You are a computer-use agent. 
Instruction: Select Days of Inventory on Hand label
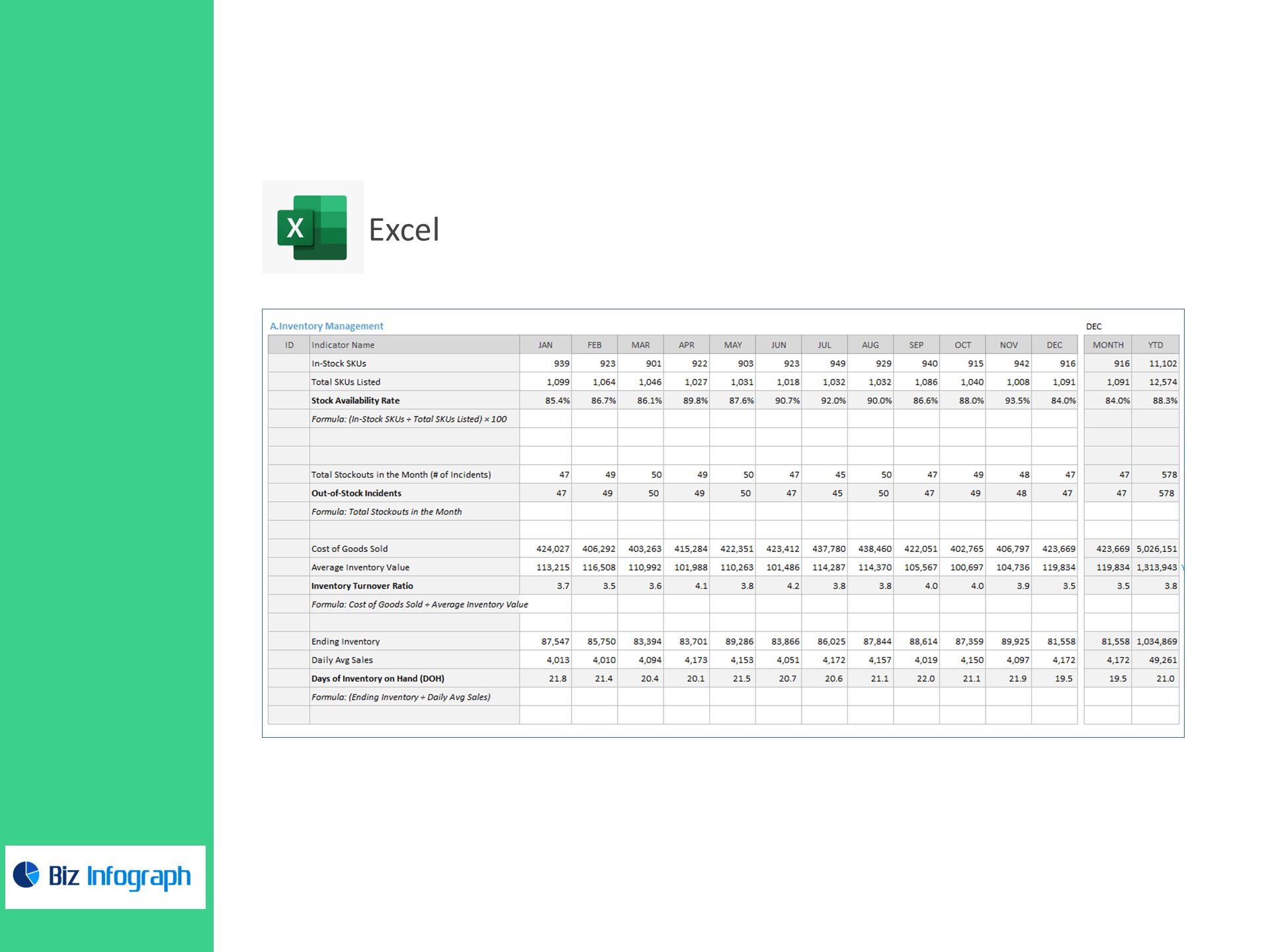pos(378,678)
